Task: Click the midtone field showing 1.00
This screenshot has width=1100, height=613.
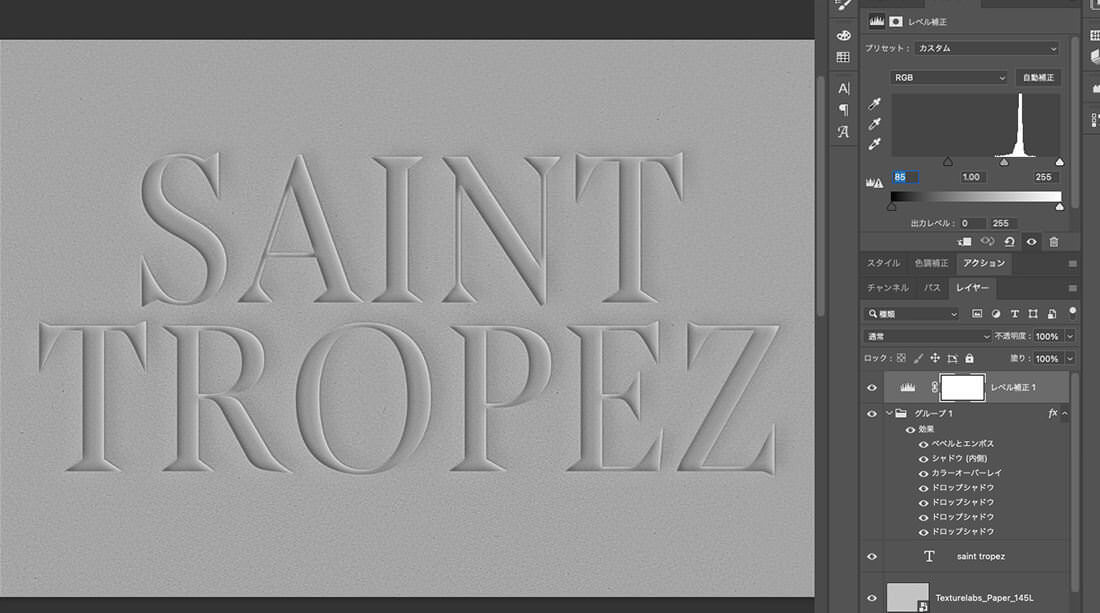Action: click(x=972, y=177)
